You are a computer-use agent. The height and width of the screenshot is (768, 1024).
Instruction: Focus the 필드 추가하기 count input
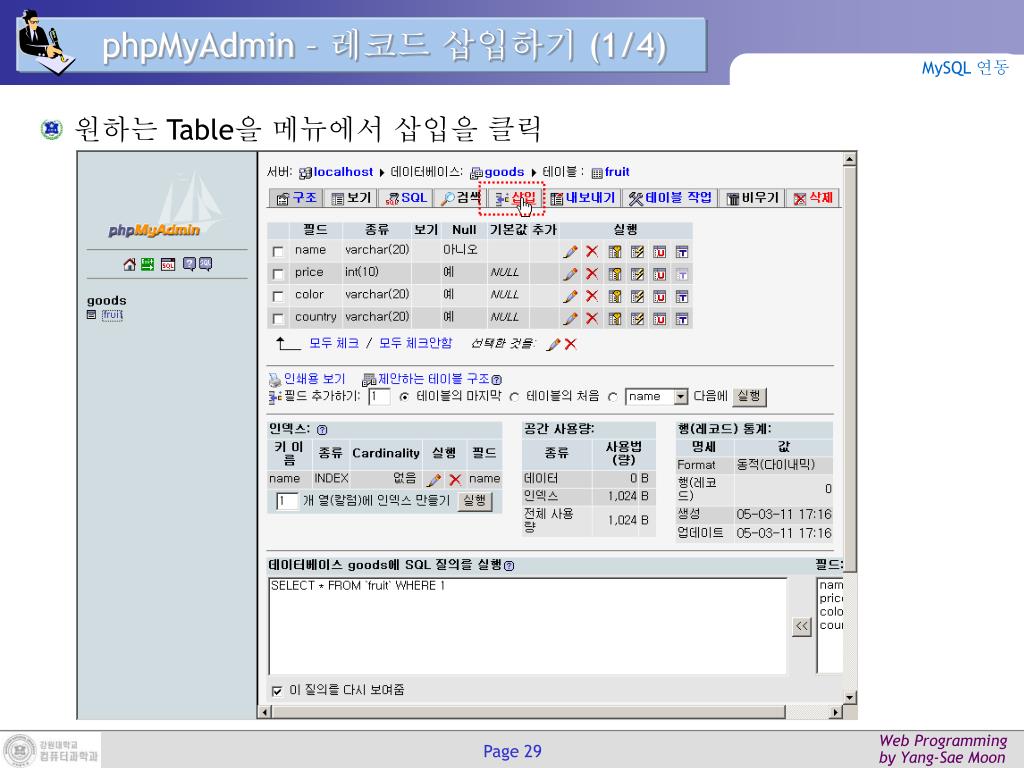[379, 396]
